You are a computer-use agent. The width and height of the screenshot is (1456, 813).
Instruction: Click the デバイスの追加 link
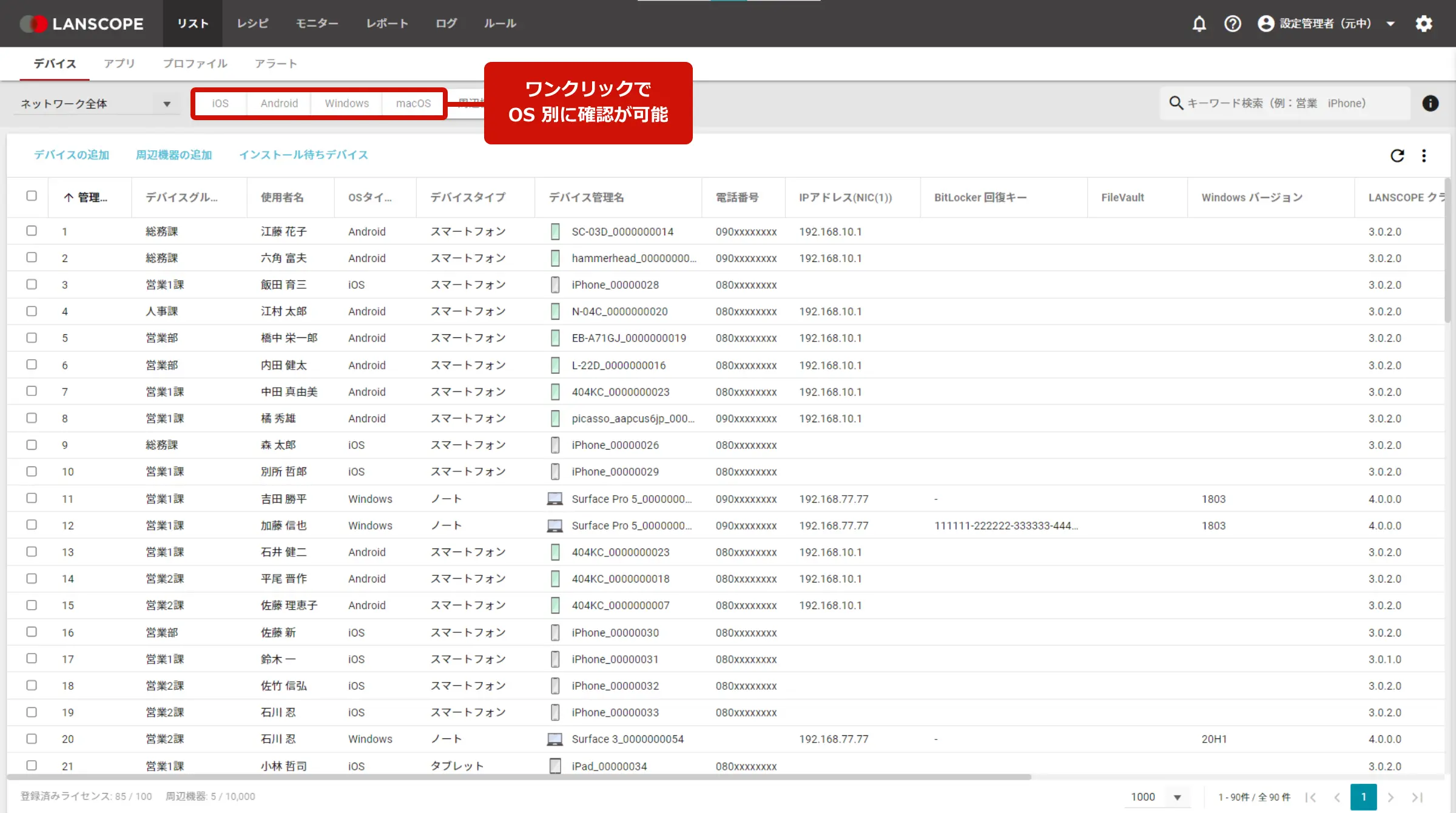(x=72, y=155)
